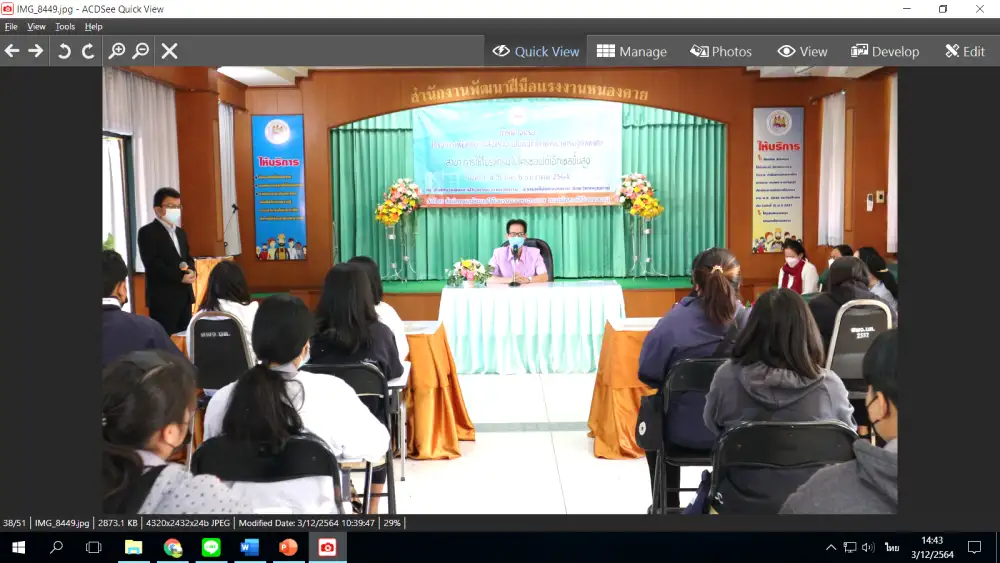Go to next image with right arrow
1000x563 pixels.
[x=36, y=51]
